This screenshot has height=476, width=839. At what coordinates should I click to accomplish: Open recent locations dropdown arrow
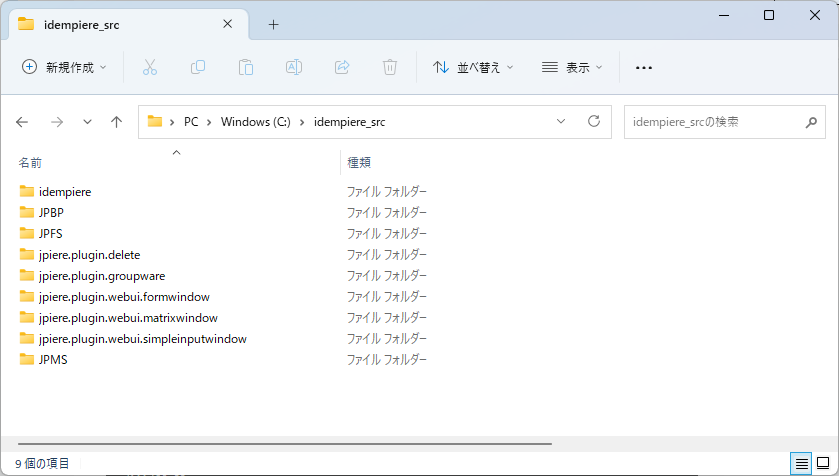tap(87, 122)
